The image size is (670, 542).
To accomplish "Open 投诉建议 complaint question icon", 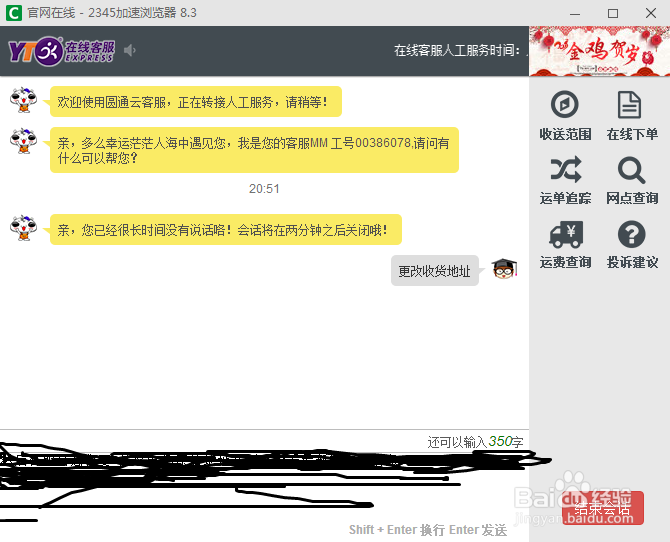I will [x=632, y=234].
